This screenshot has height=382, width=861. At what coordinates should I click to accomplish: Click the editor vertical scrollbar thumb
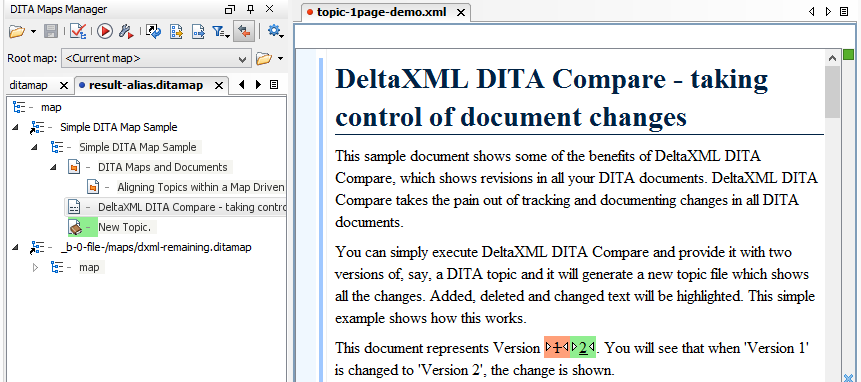(x=832, y=92)
